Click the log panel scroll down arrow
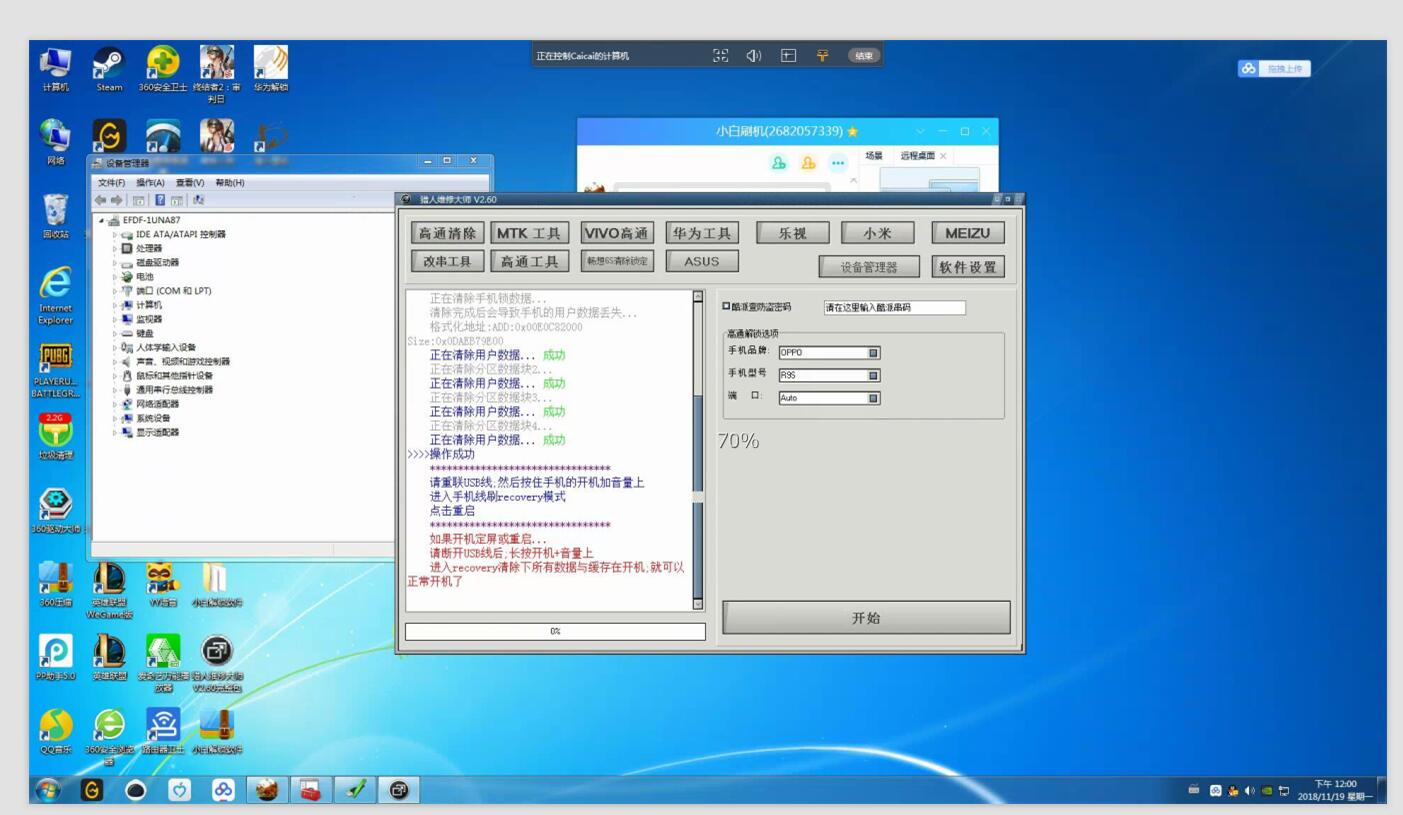 (x=698, y=603)
